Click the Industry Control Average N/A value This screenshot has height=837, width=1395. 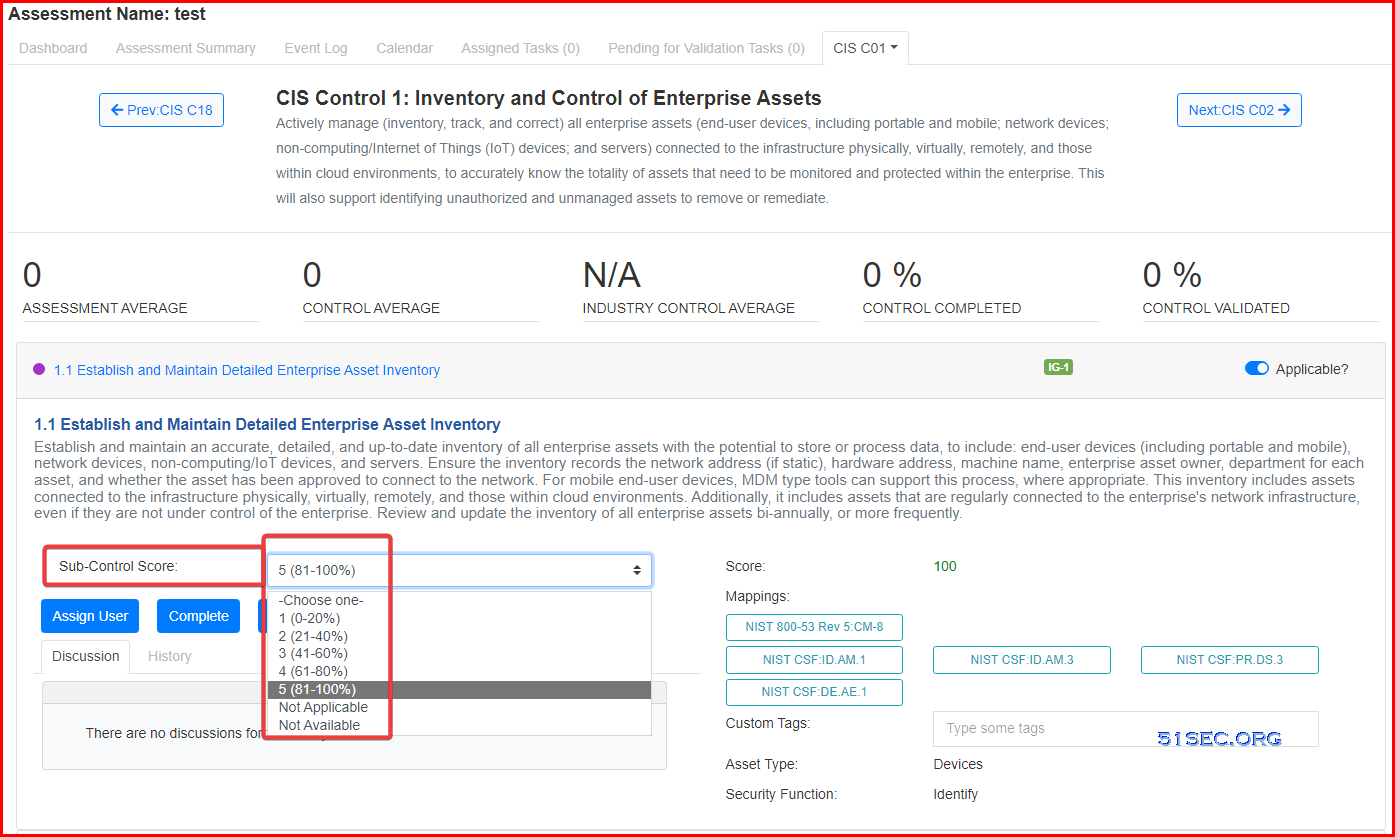612,275
